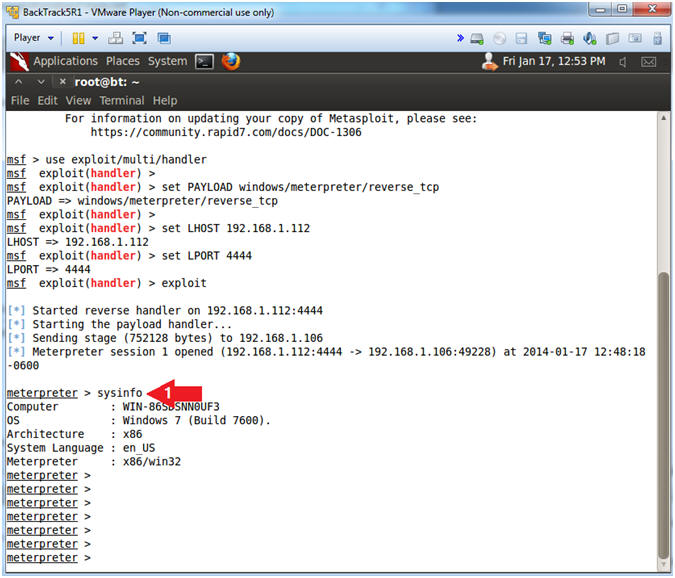Image resolution: width=675 pixels, height=578 pixels.
Task: Click the printer device icon
Action: pyautogui.click(x=567, y=39)
